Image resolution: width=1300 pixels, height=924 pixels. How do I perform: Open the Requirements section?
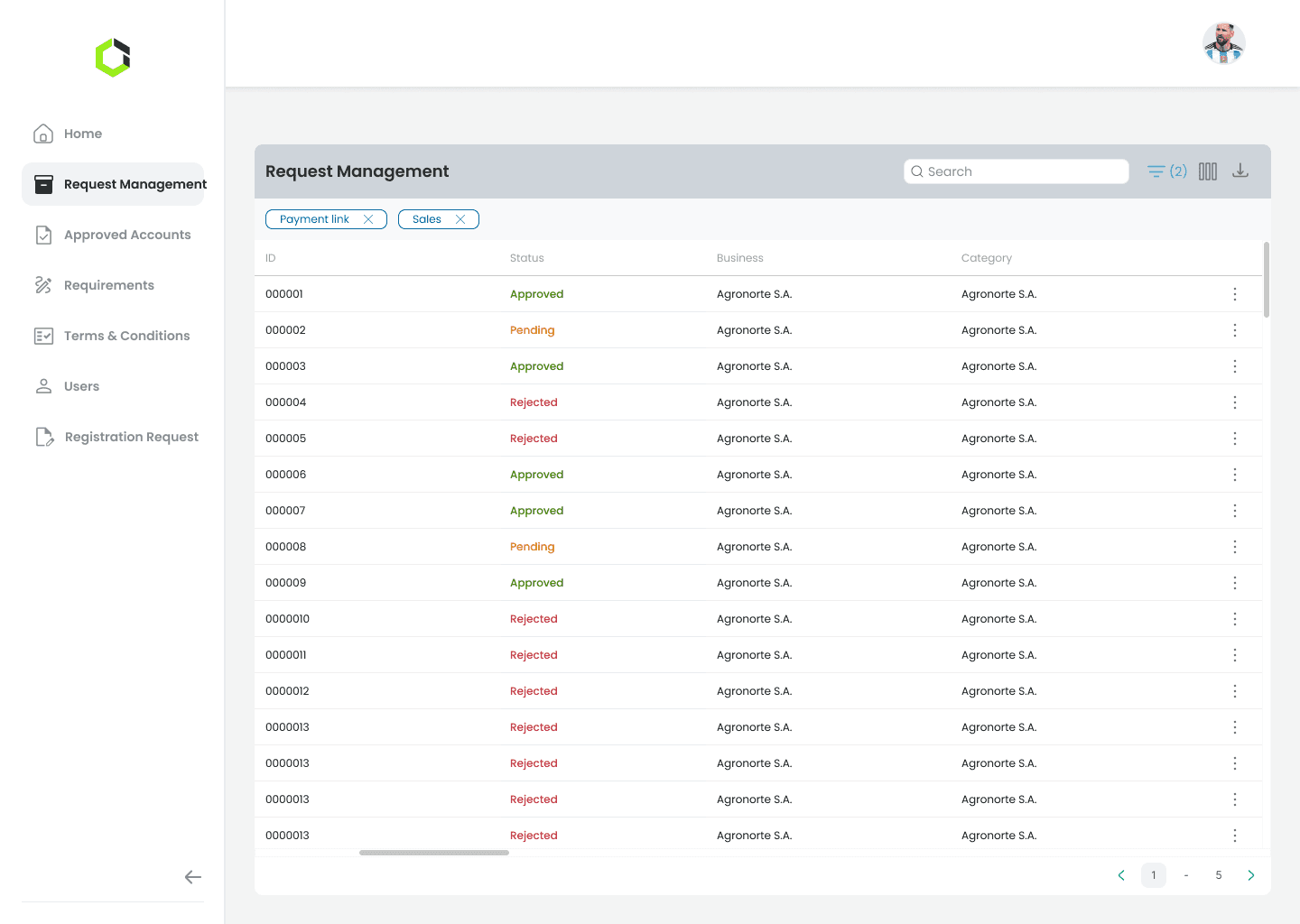click(94, 285)
